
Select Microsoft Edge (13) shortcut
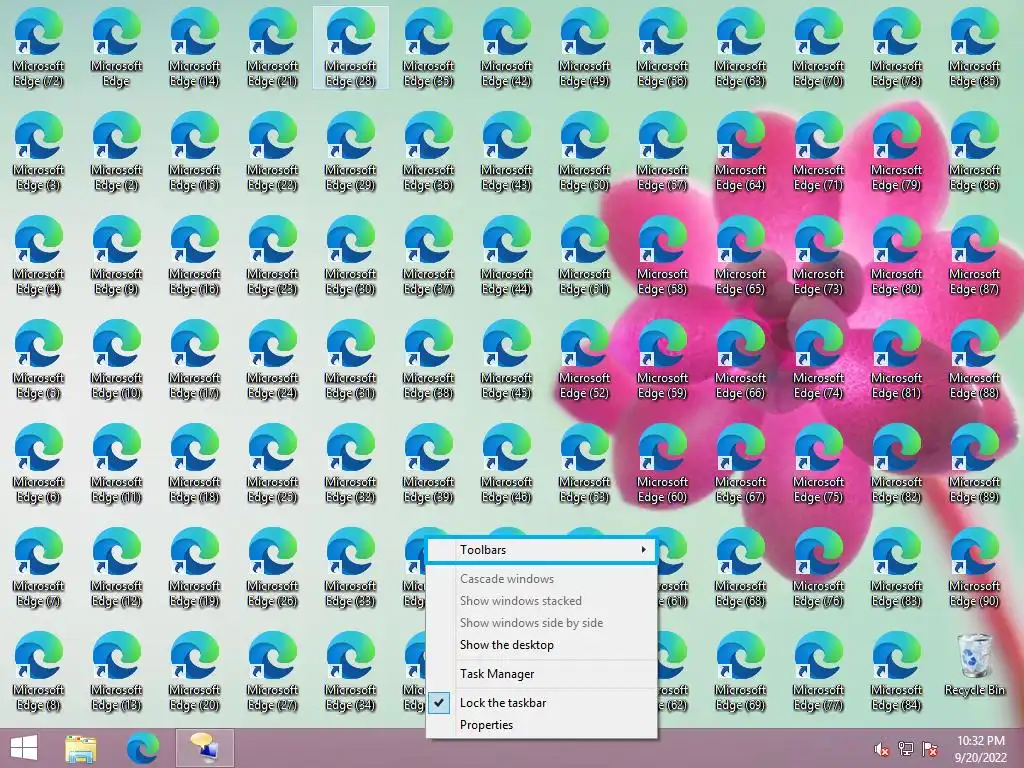coord(116,670)
